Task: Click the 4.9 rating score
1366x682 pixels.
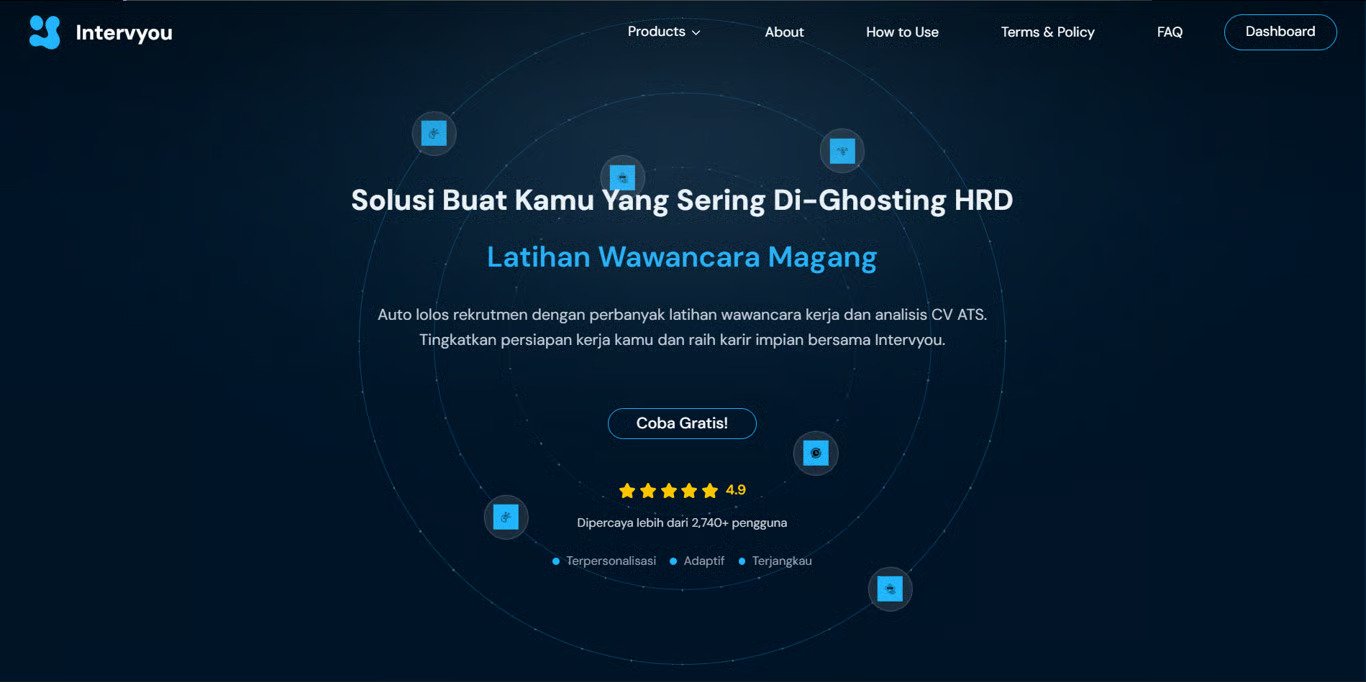Action: (736, 490)
